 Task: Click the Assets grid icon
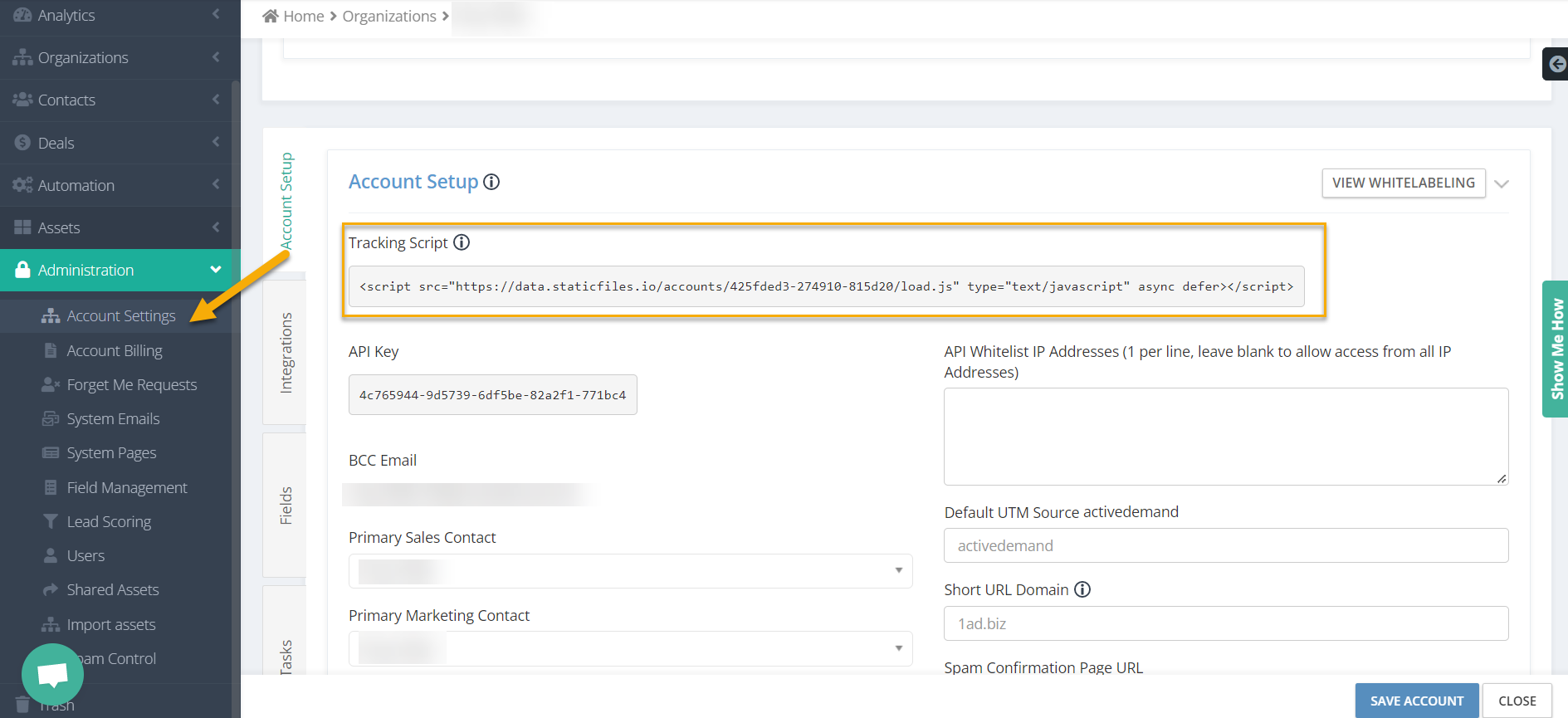coord(22,227)
